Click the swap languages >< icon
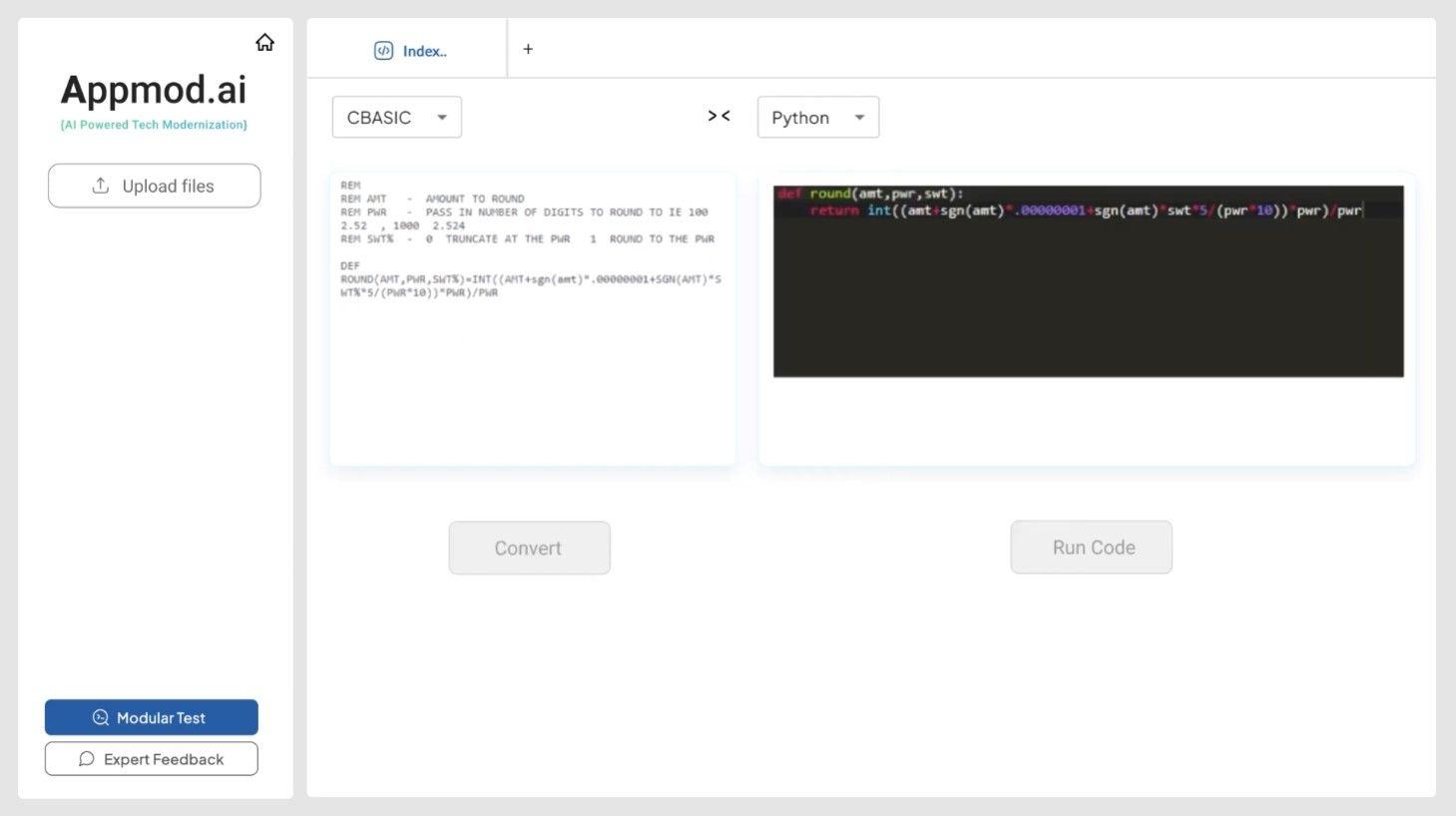The image size is (1456, 816). (719, 116)
